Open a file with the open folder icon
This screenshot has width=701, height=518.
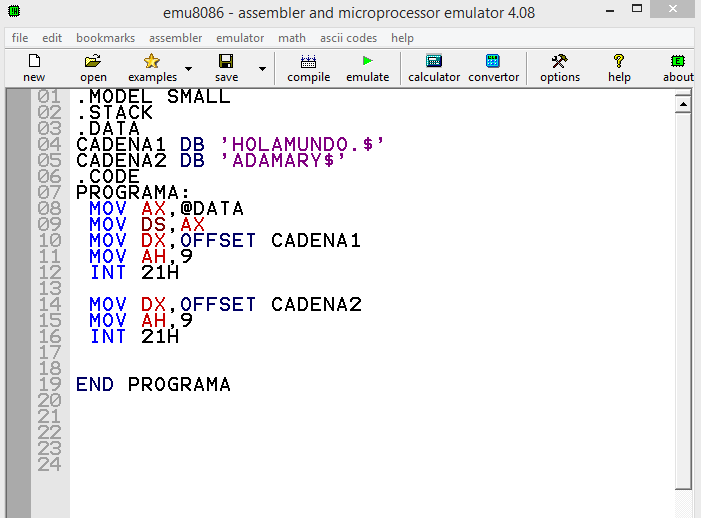coord(93,67)
